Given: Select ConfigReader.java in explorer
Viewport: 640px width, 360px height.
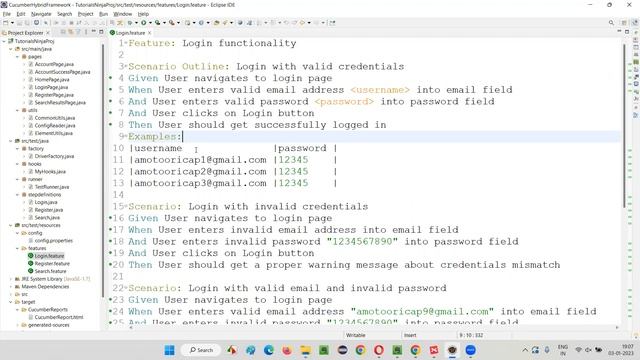Looking at the screenshot, I should pos(55,126).
